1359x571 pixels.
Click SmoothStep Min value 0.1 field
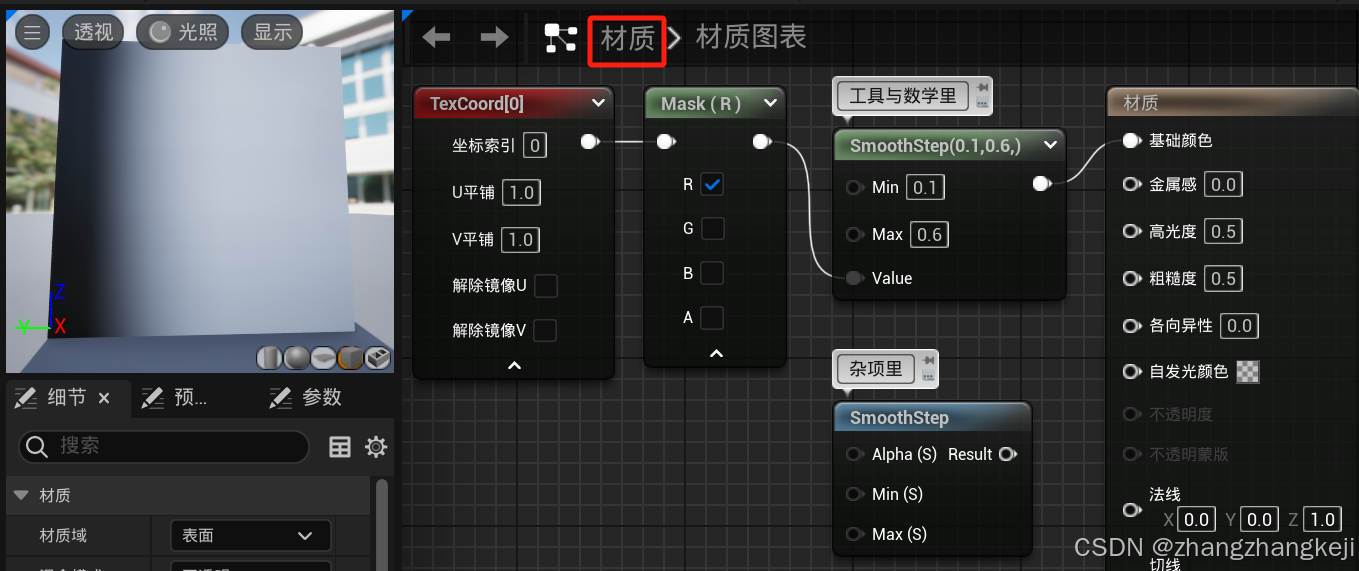[926, 187]
